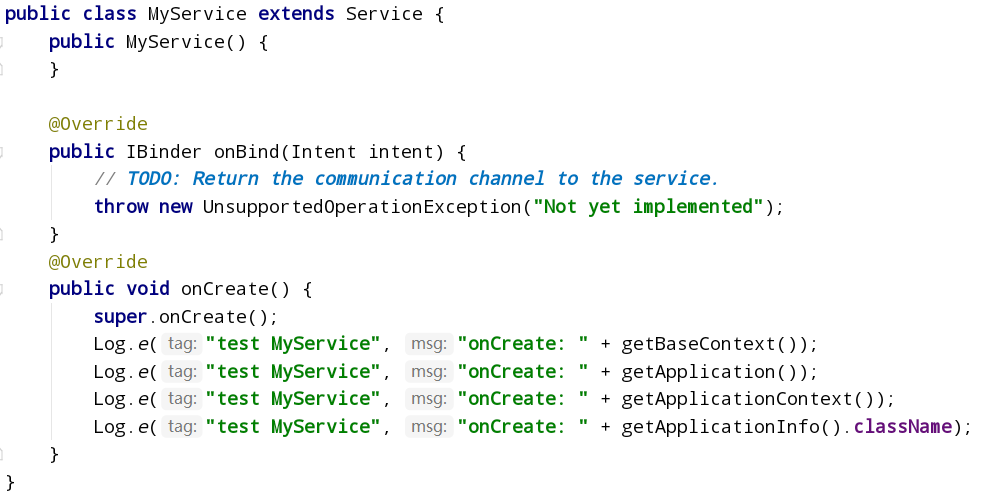Click the 'void' keyword
This screenshot has height=491, width=996.
tap(148, 289)
